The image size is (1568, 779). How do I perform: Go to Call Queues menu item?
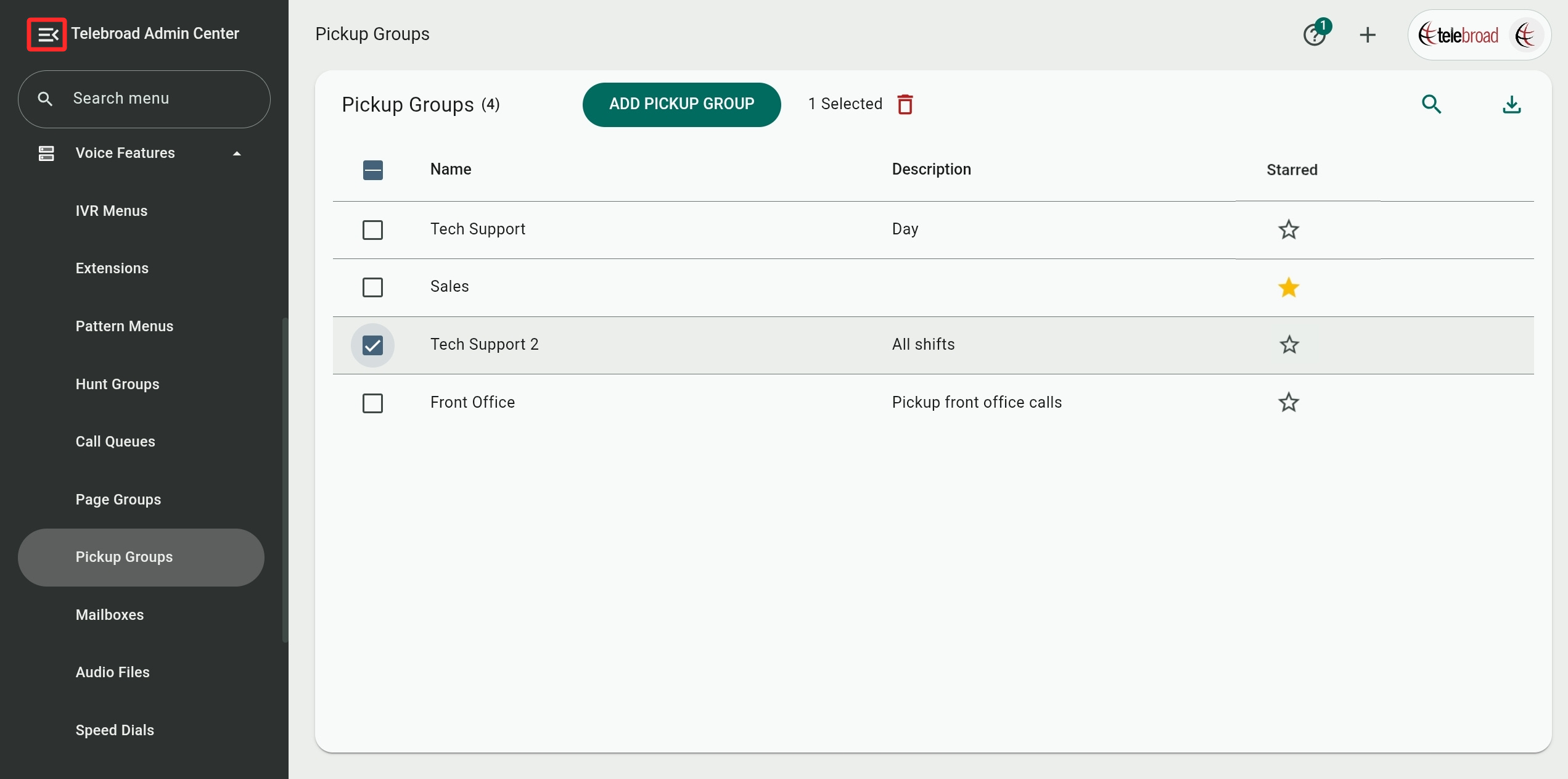[115, 442]
